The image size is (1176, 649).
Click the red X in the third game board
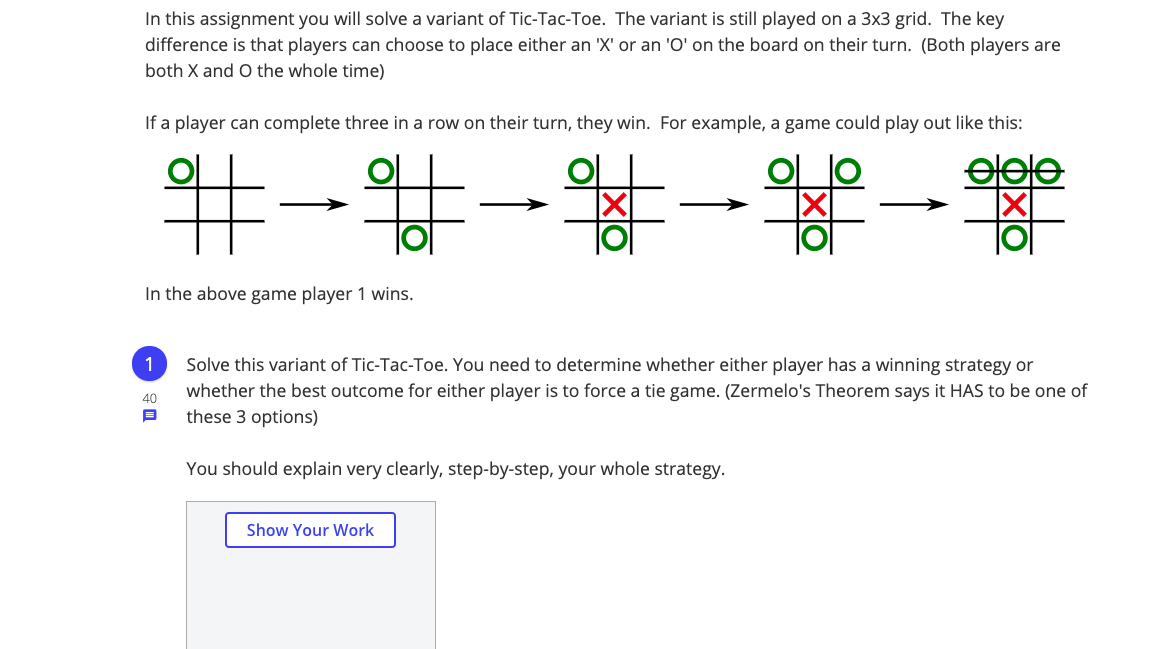click(614, 205)
